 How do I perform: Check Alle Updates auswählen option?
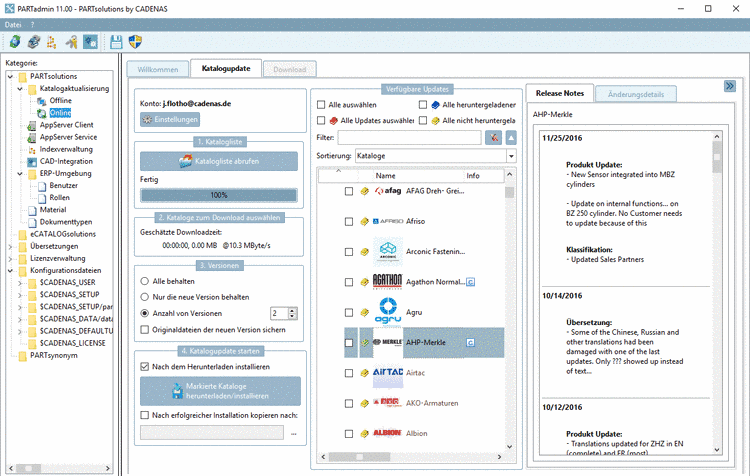click(x=321, y=121)
